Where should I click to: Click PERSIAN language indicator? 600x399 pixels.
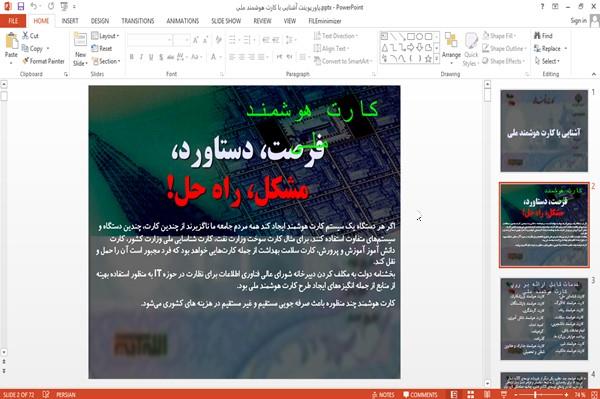[x=66, y=394]
